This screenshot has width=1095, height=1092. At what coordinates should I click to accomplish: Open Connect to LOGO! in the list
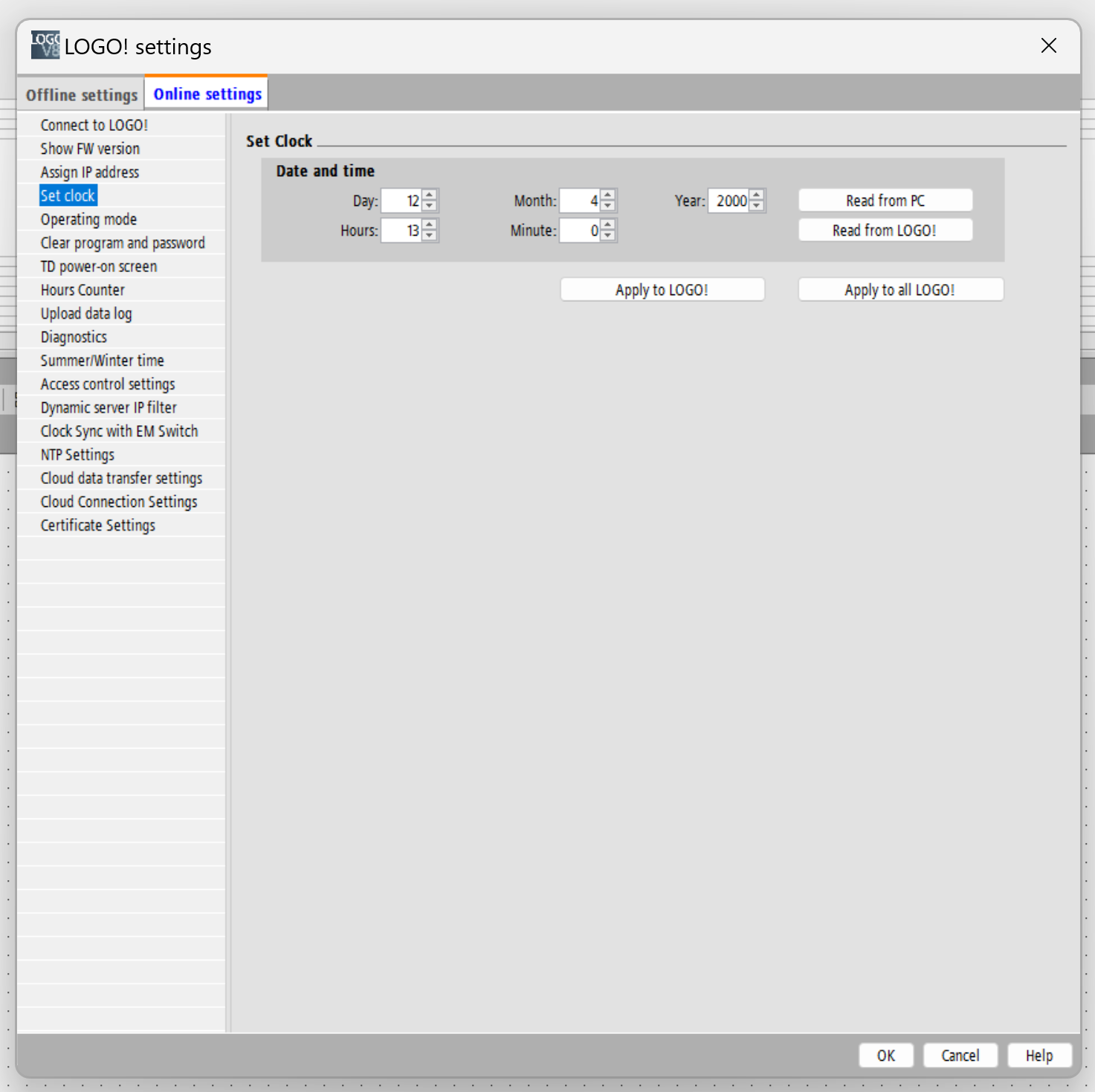[94, 125]
